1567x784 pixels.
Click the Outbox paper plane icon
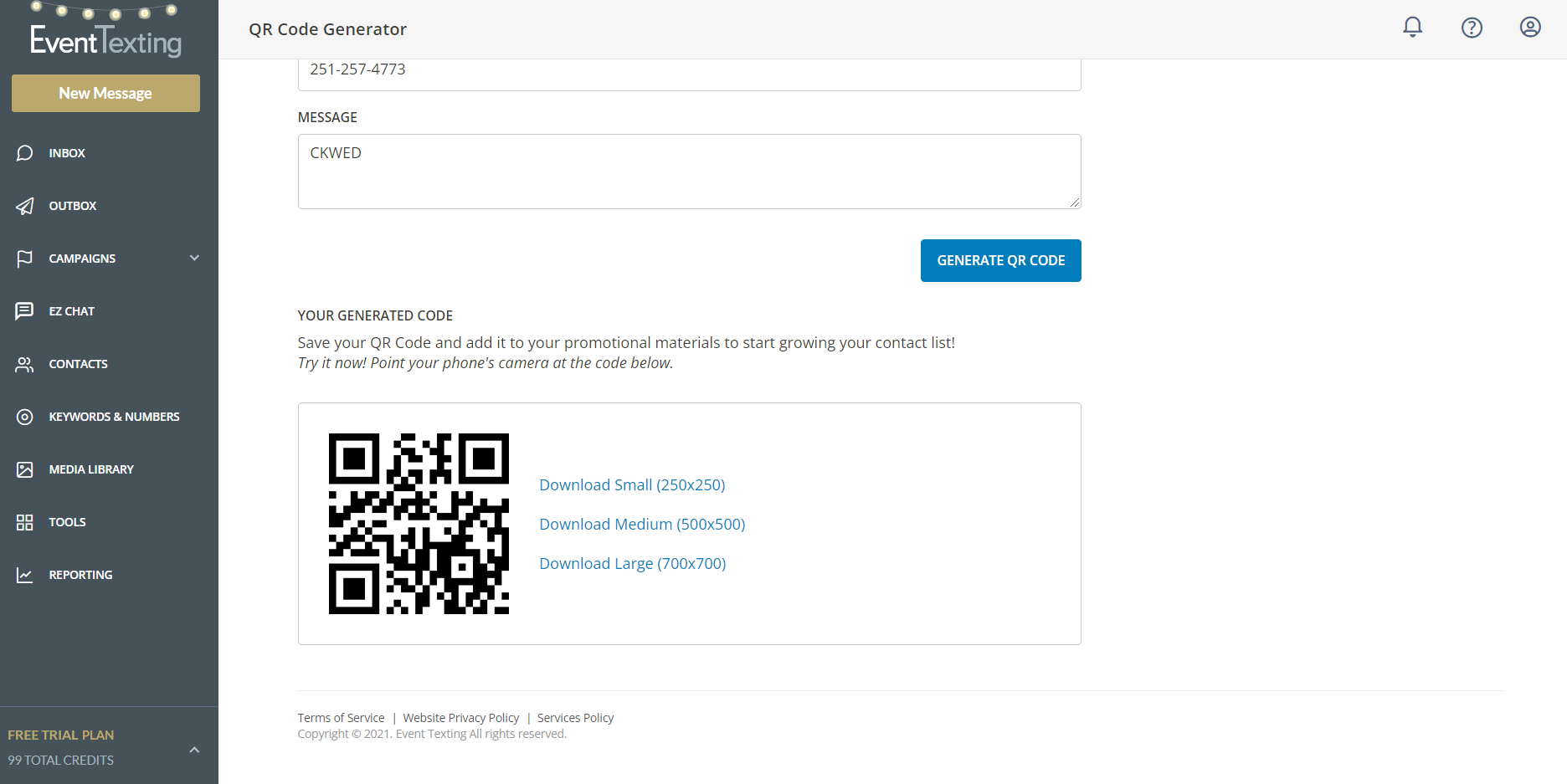pos(25,206)
